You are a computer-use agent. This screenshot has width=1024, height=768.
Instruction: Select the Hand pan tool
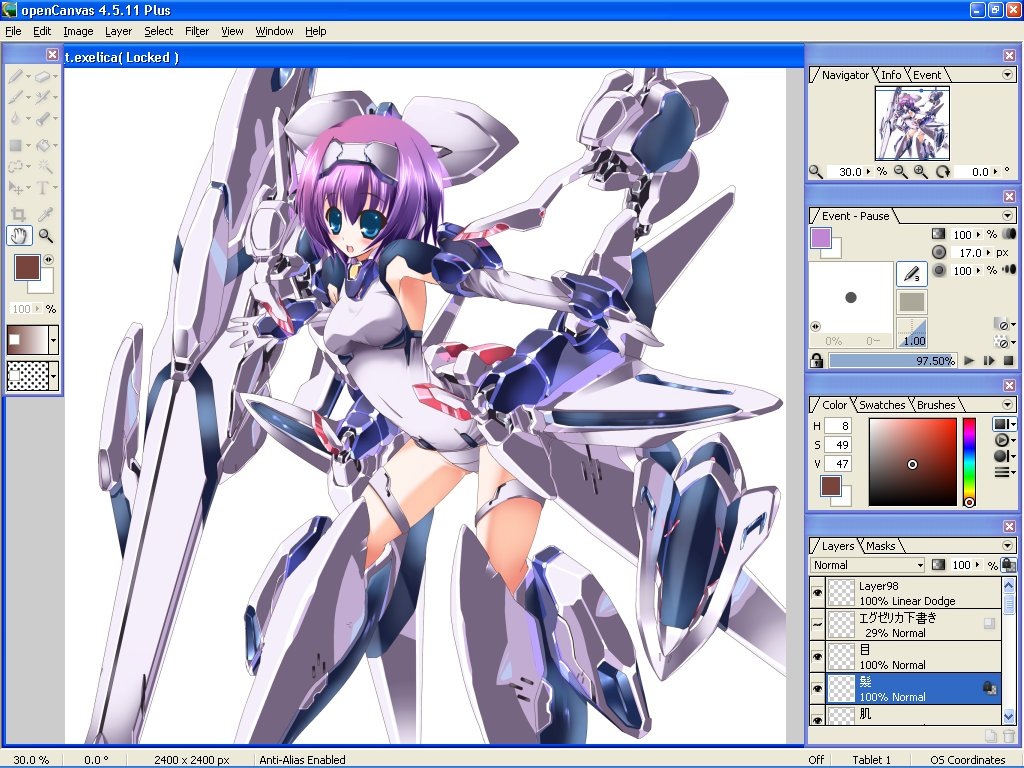19,235
